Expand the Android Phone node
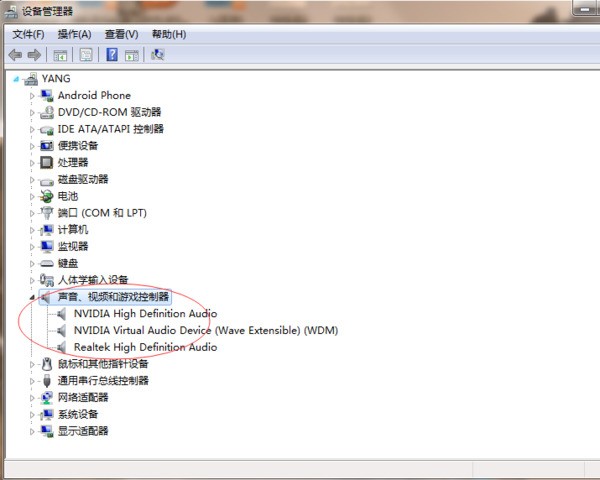Screen dimensions: 600x480 coord(32,96)
